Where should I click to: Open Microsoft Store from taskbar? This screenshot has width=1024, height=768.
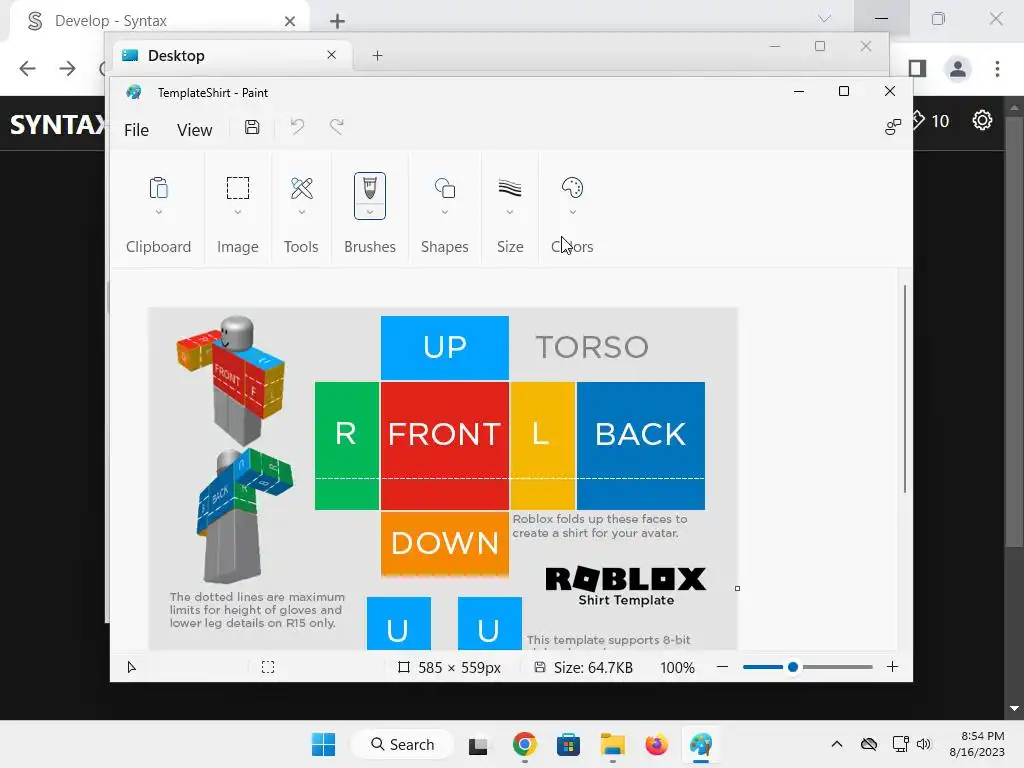coord(568,744)
